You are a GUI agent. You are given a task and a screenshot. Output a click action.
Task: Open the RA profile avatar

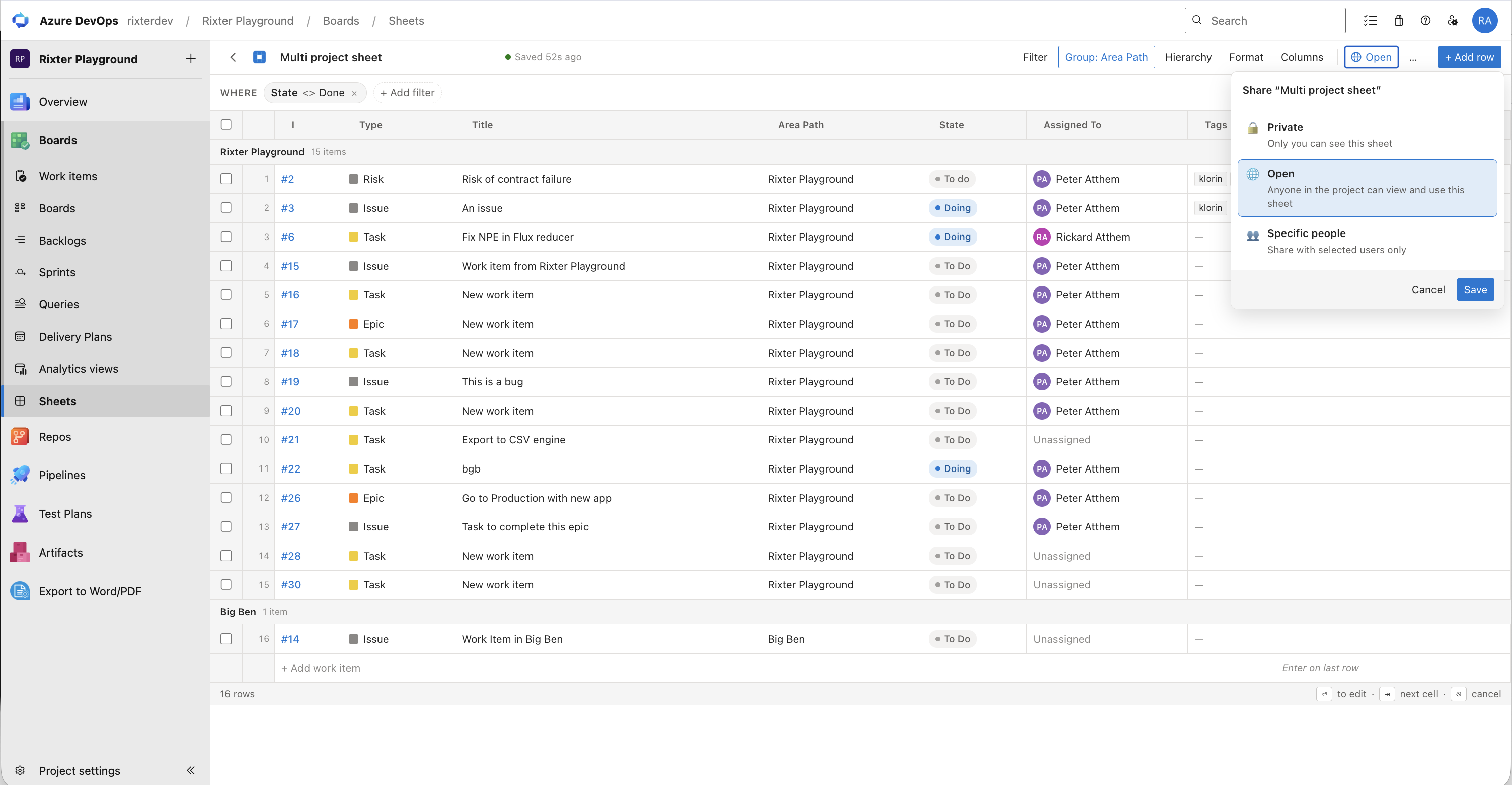point(1484,21)
